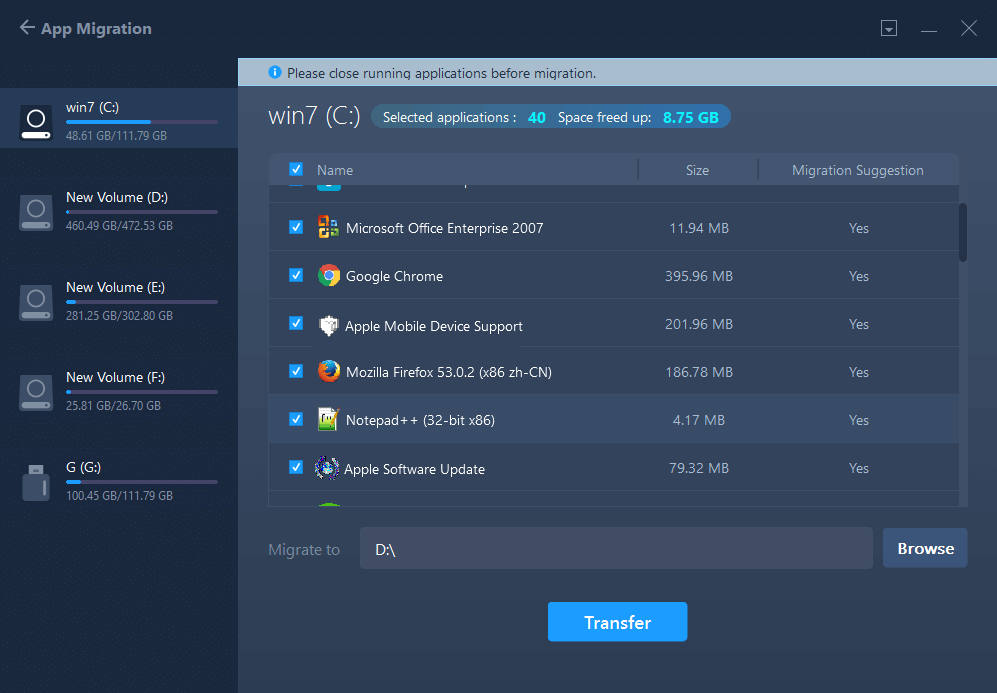Open the title bar dropdown menu button
The width and height of the screenshot is (997, 693).
(x=889, y=28)
